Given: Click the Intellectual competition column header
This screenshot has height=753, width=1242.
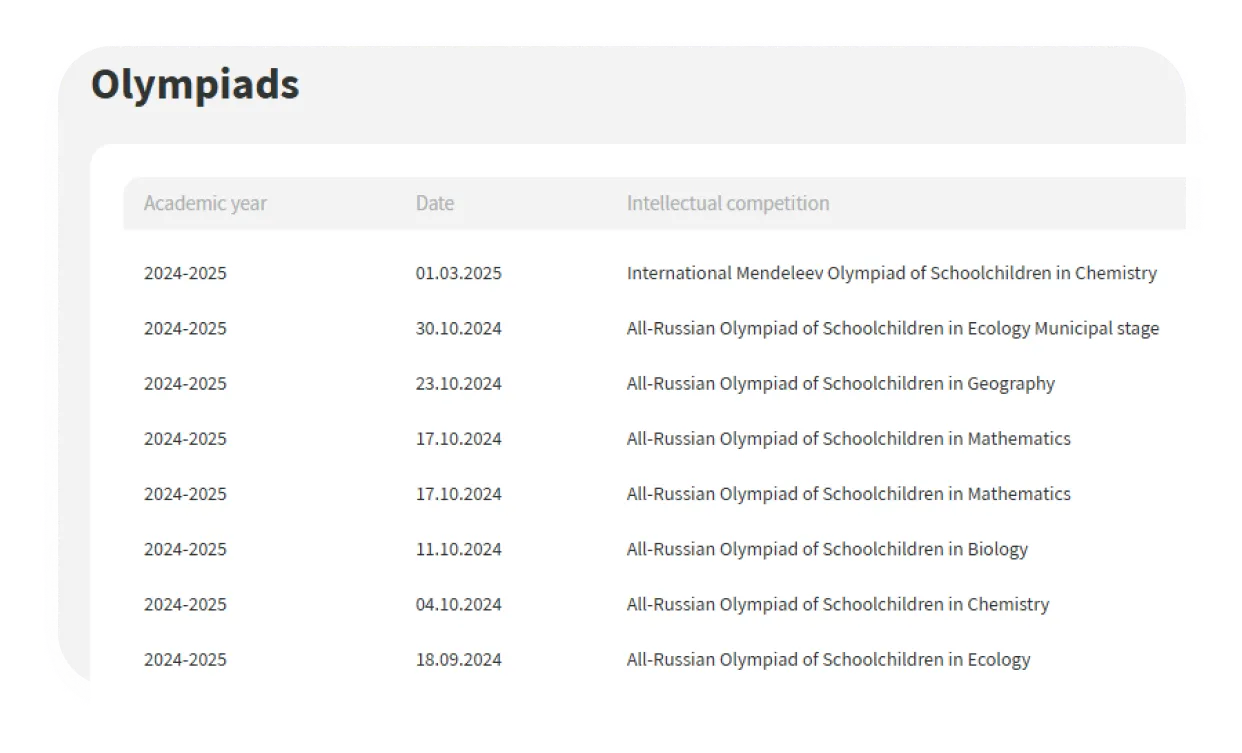Looking at the screenshot, I should (x=728, y=203).
